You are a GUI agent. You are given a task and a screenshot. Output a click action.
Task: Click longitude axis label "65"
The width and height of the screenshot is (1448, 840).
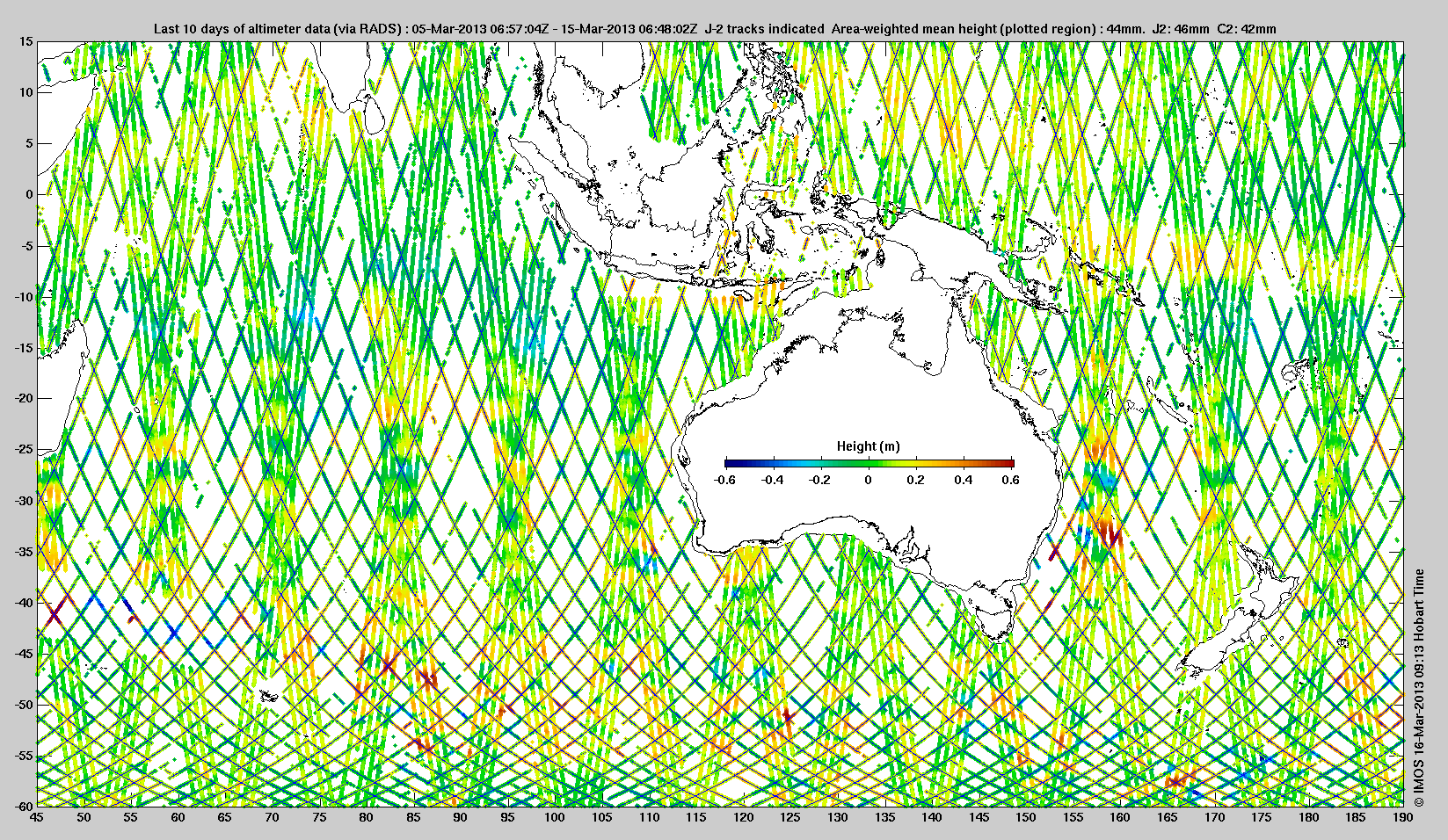225,817
